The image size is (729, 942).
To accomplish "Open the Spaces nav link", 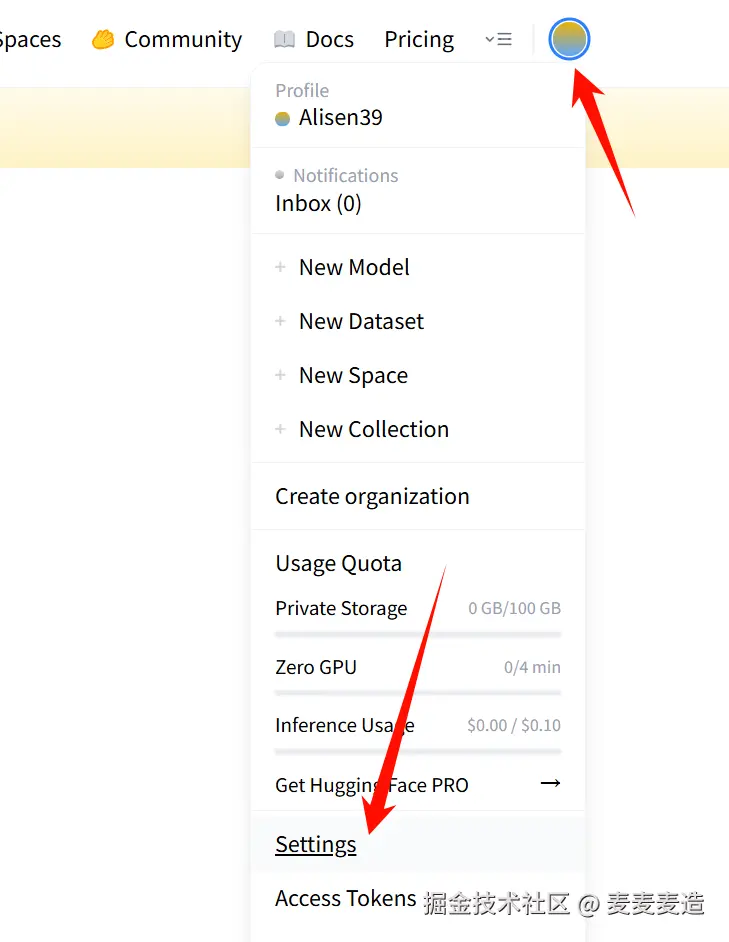I will tap(29, 40).
